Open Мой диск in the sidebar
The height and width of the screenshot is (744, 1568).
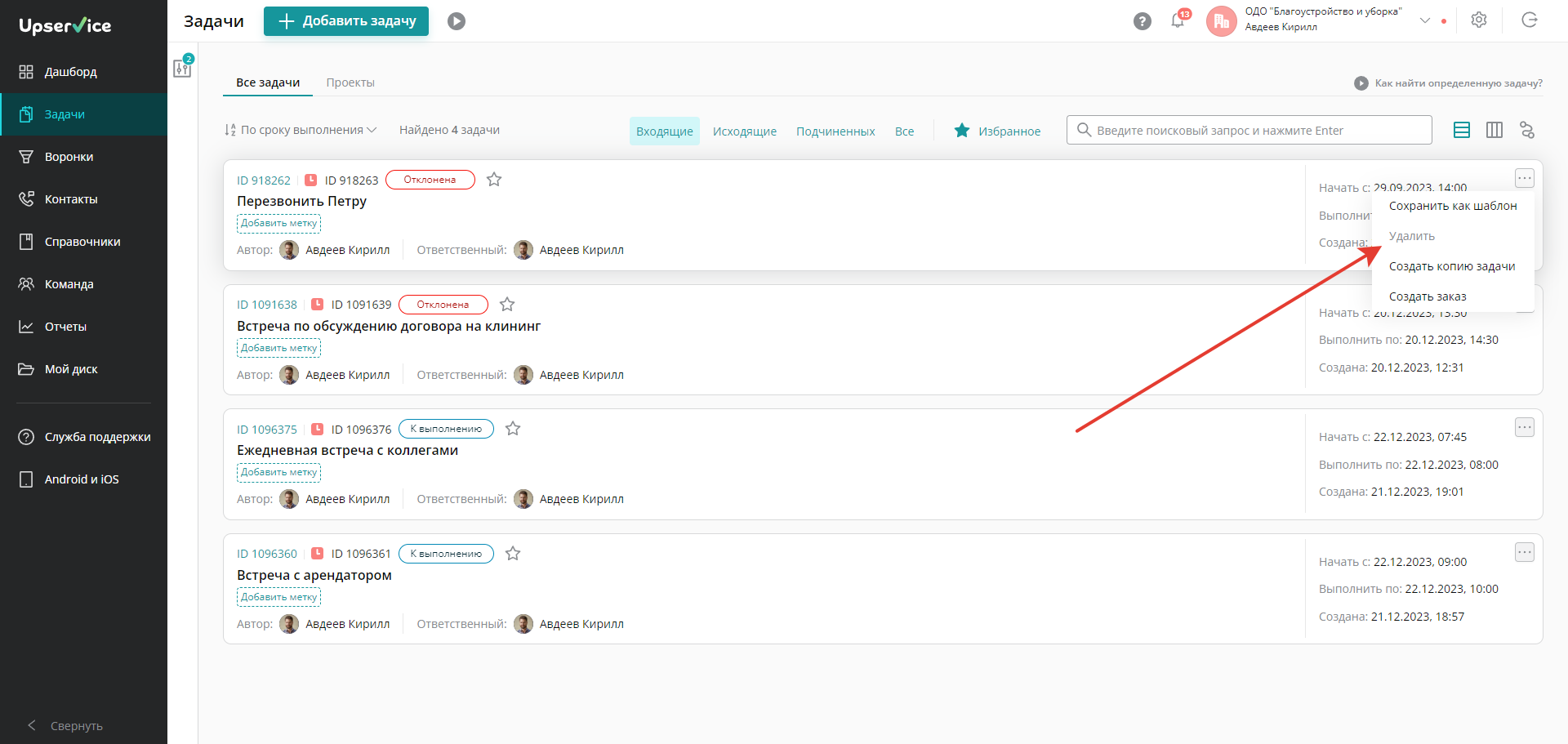point(83,369)
